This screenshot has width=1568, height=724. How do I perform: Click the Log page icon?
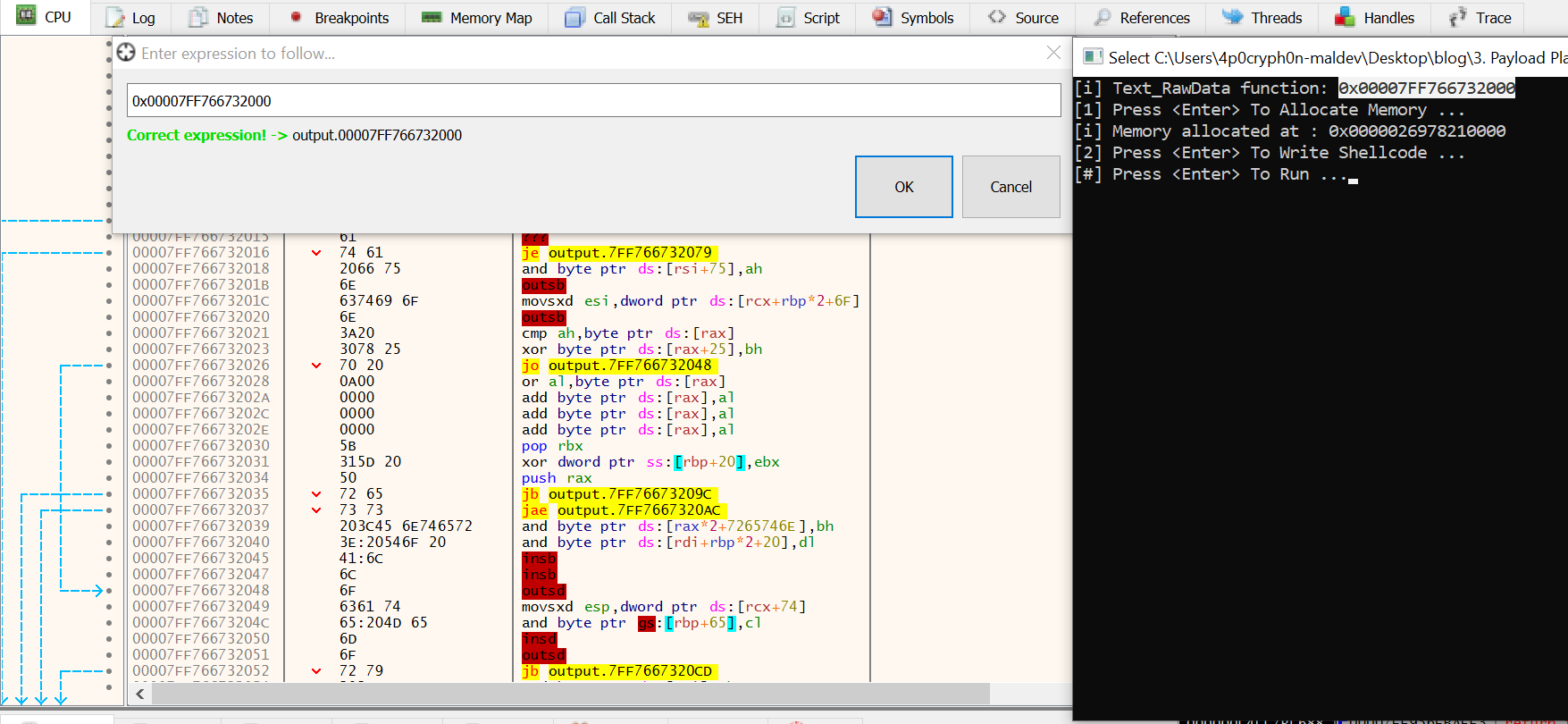point(115,17)
